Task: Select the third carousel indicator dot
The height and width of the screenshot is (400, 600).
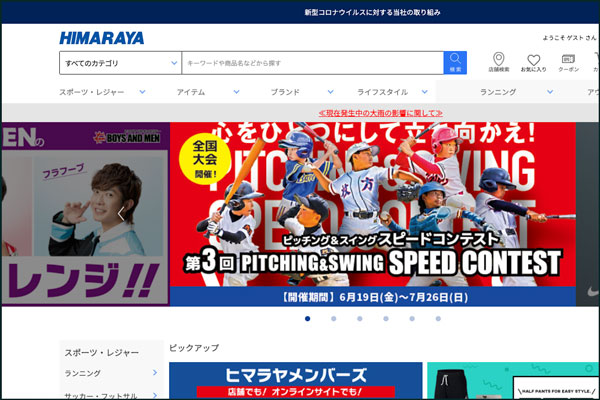Action: (x=359, y=319)
